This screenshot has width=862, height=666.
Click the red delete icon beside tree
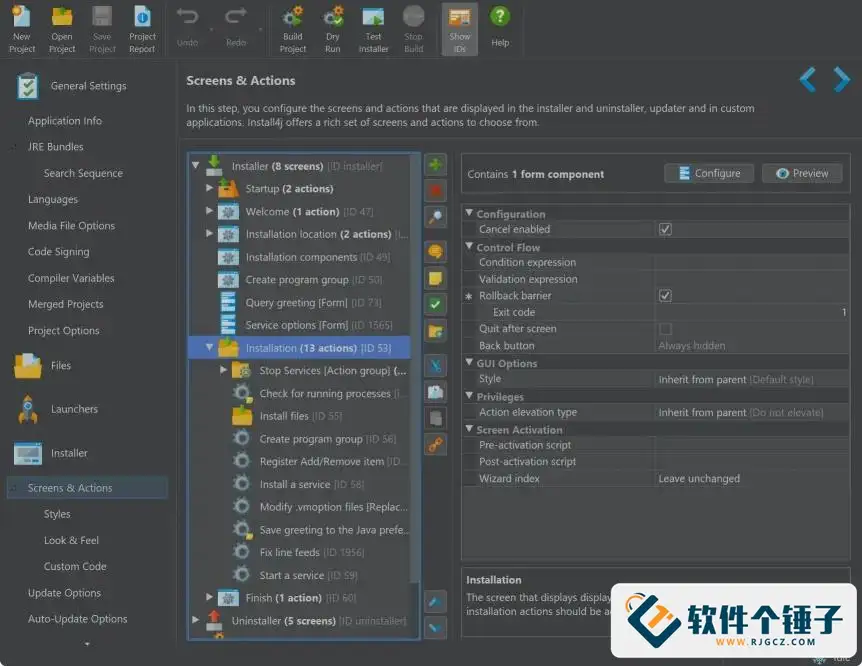coord(436,190)
